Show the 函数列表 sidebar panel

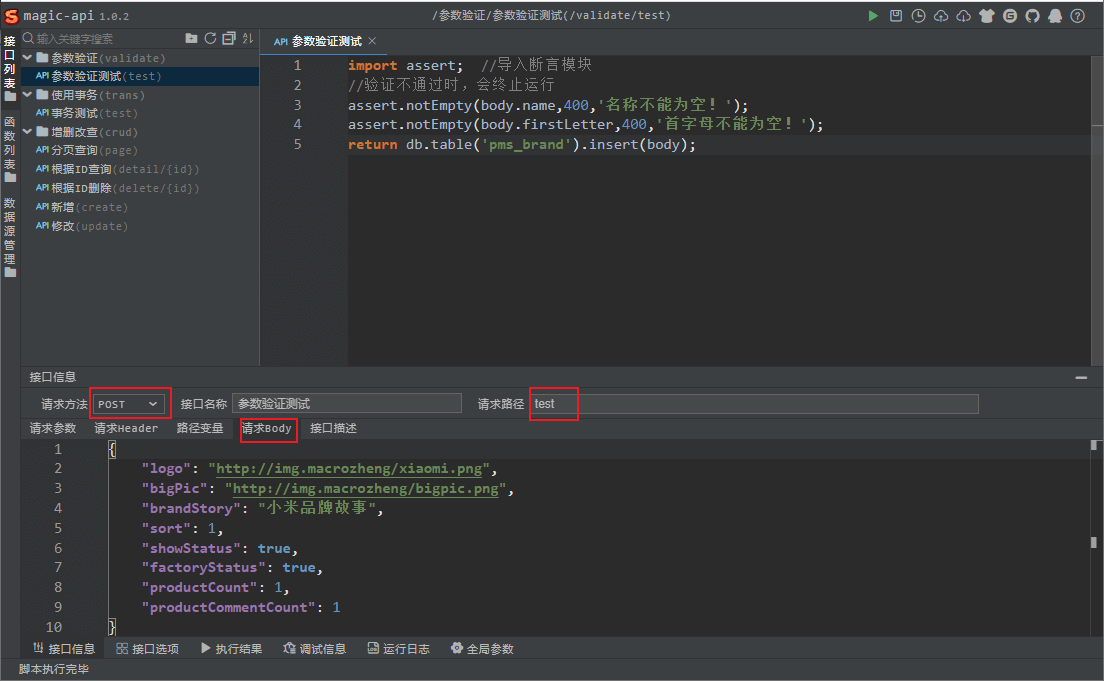pos(10,149)
